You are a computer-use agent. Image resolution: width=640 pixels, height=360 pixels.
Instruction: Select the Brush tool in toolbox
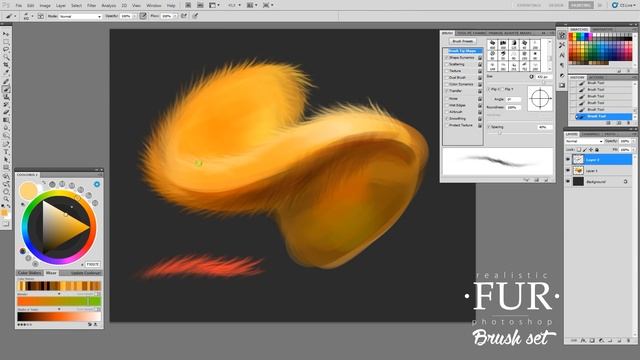click(x=6, y=90)
